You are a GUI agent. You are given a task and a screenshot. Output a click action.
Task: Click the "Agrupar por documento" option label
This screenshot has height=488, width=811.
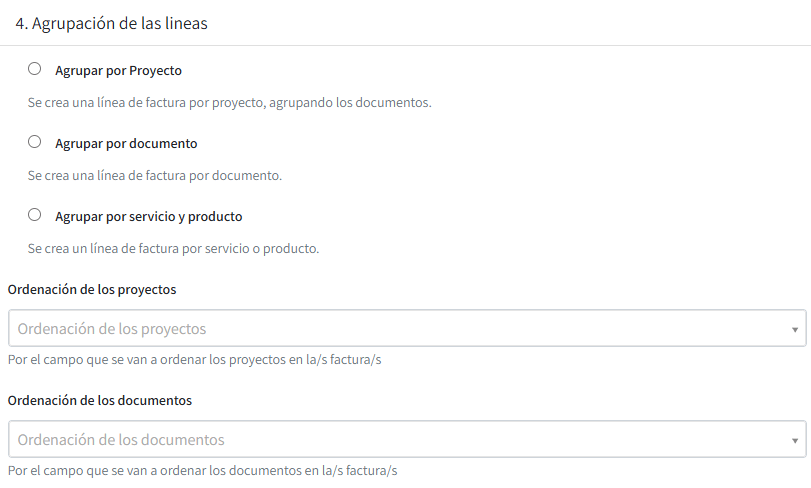(126, 143)
